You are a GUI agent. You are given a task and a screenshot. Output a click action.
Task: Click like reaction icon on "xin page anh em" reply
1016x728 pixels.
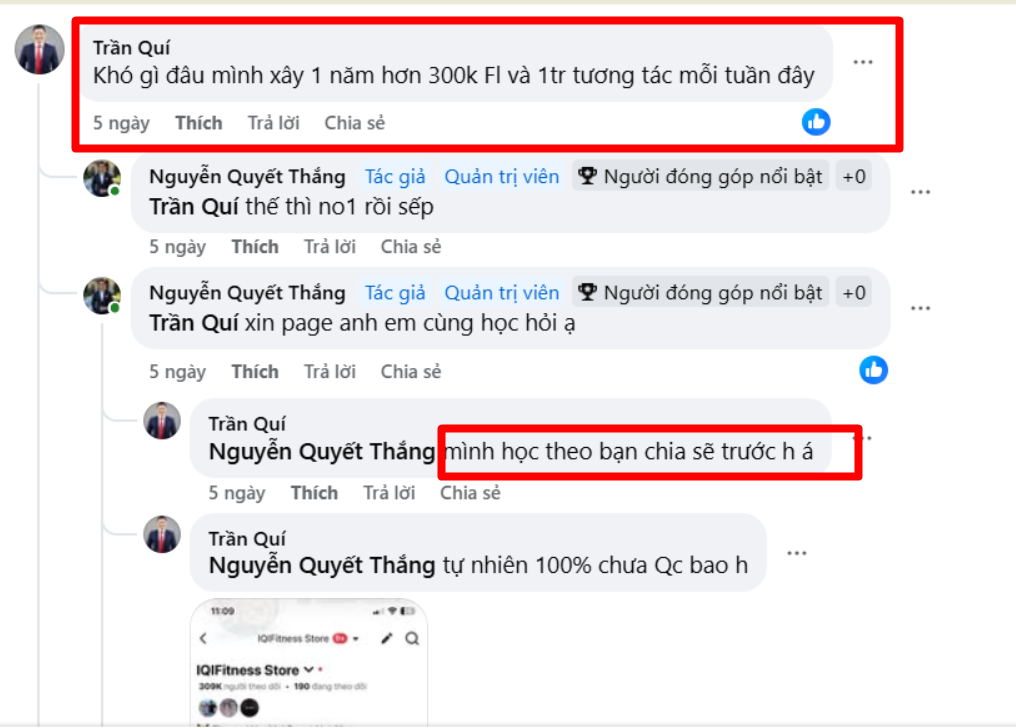point(873,370)
